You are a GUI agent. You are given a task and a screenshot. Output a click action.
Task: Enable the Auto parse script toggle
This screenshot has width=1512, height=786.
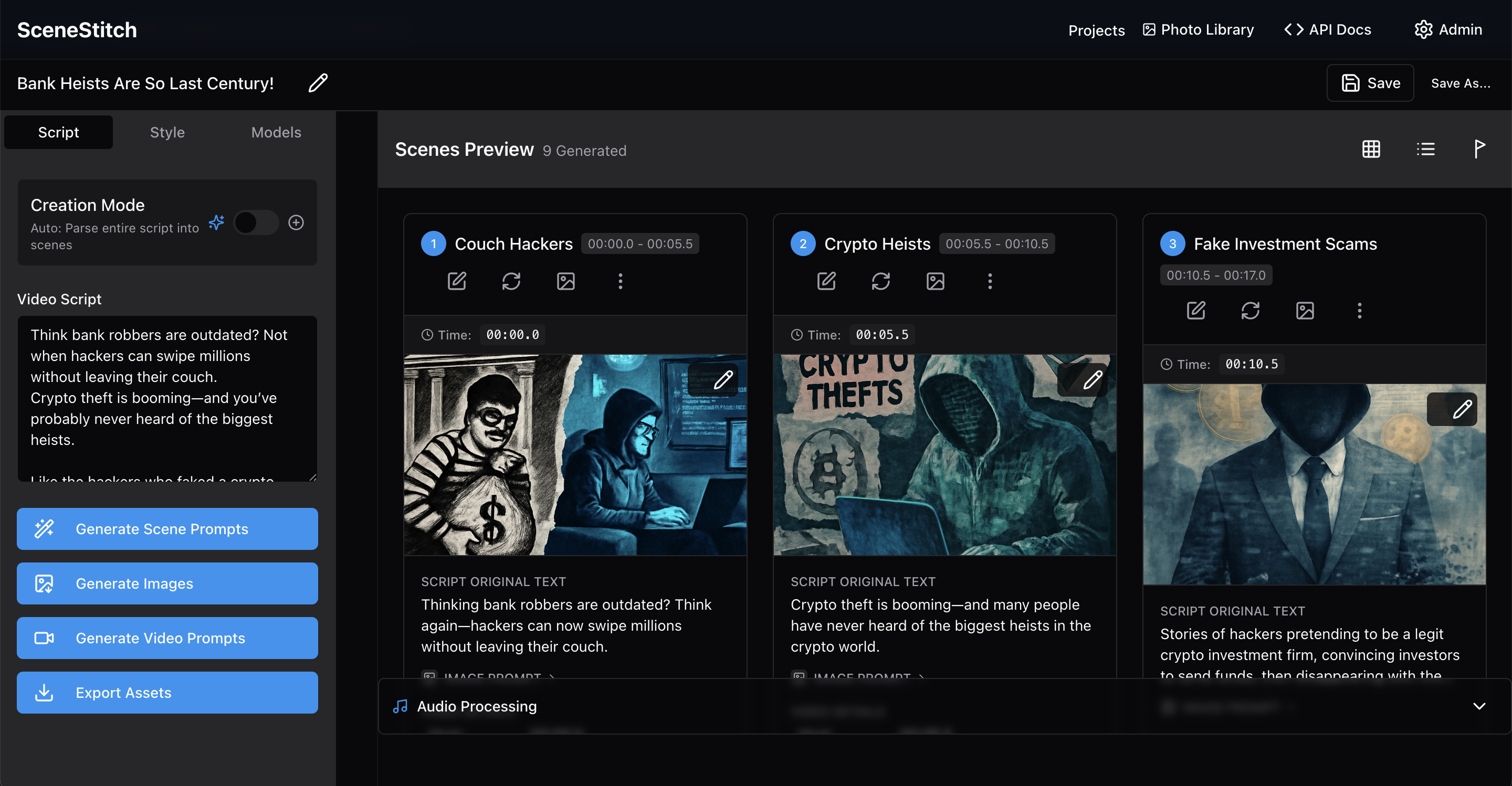tap(256, 222)
